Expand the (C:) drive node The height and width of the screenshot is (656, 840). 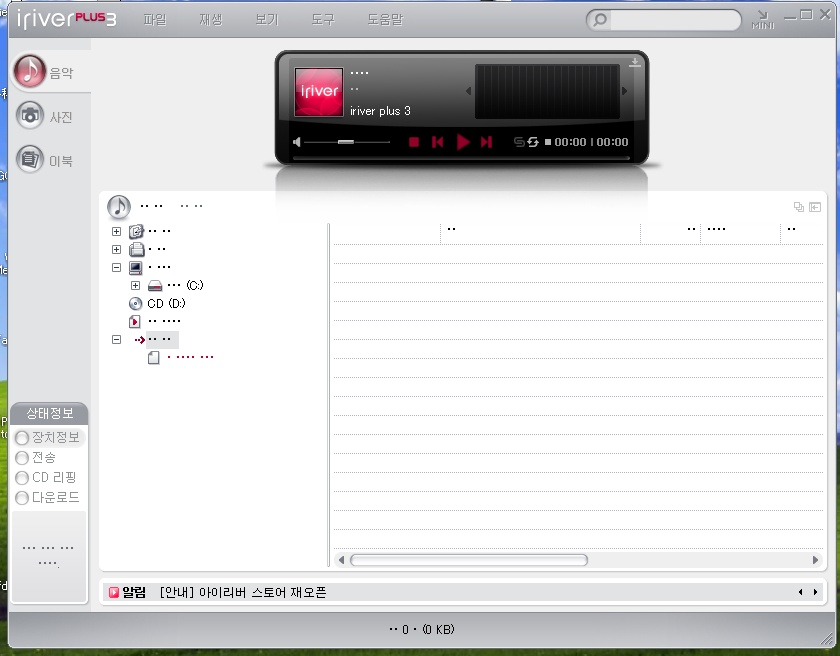pos(136,285)
